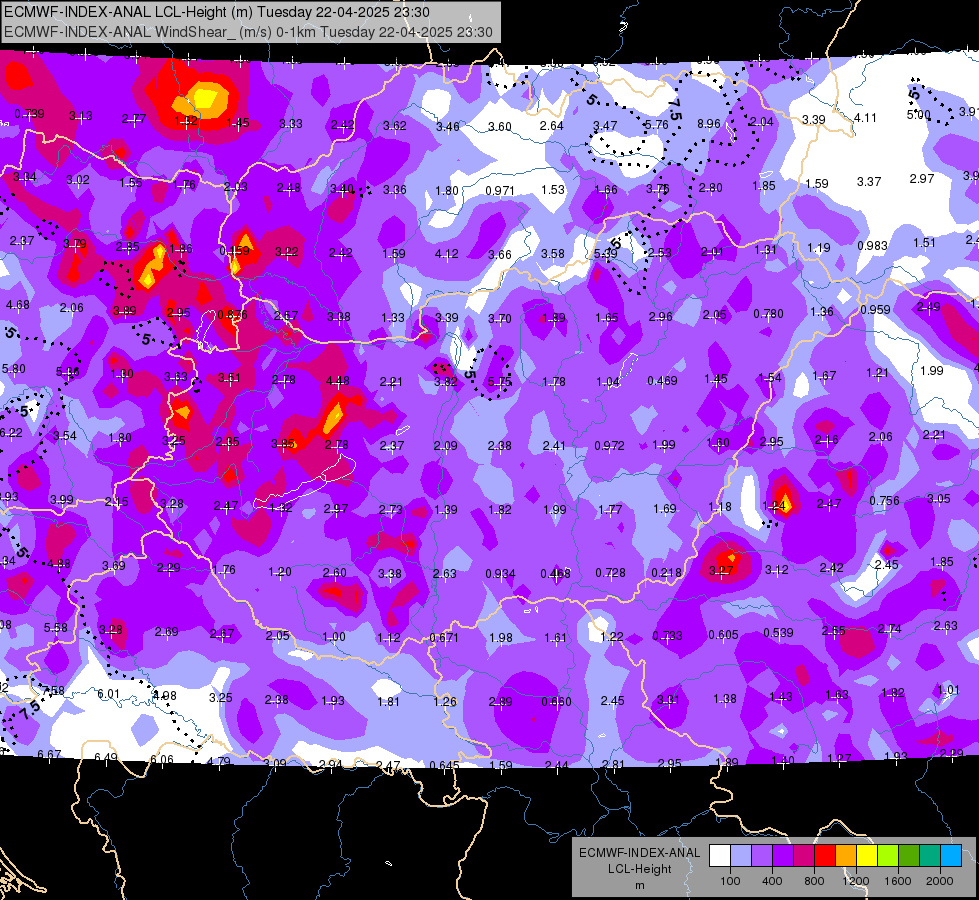Click the wind shear value 0.733
Image resolution: width=979 pixels, height=900 pixels.
coord(667,636)
